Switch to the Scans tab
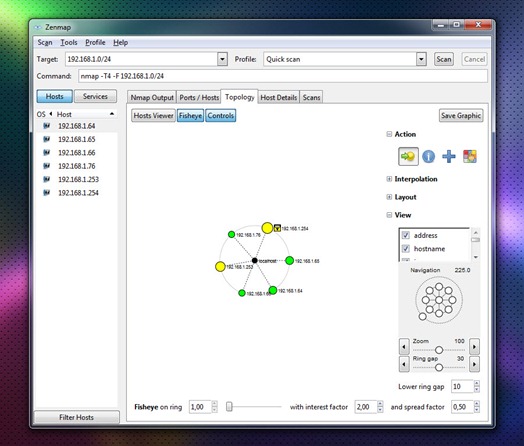The width and height of the screenshot is (524, 446). pos(311,98)
